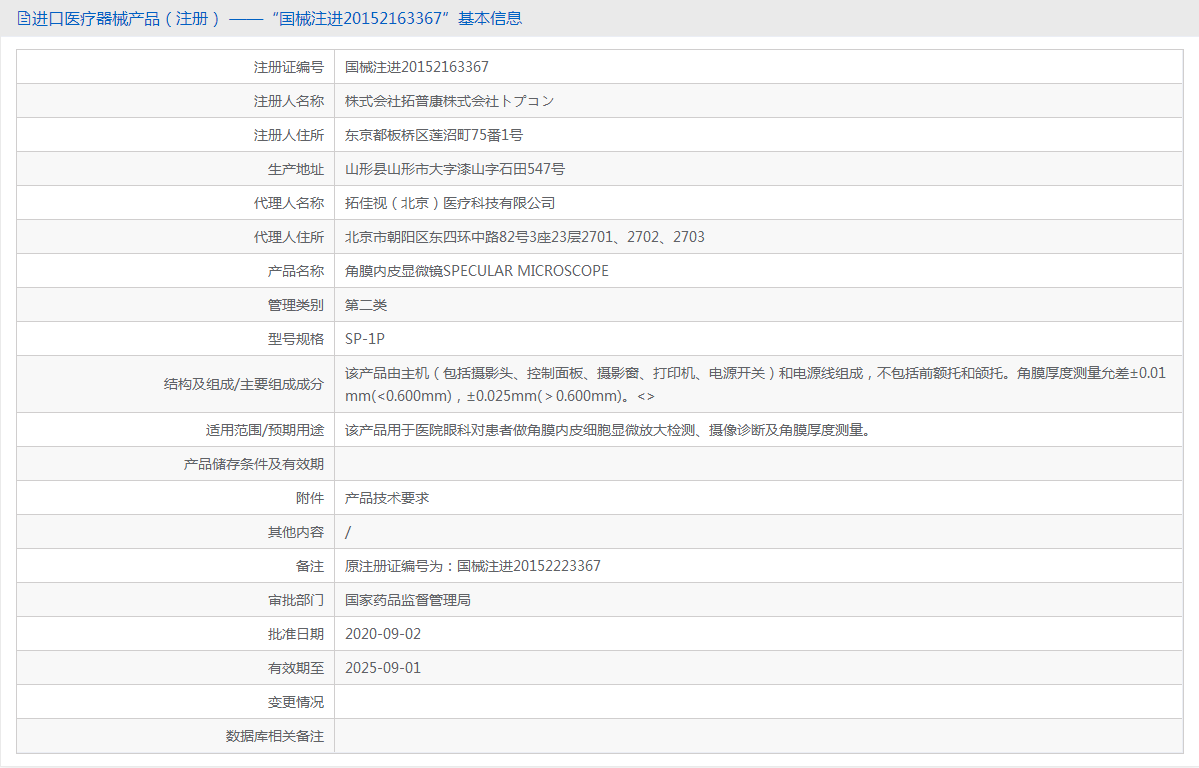1199x768 pixels.
Task: Select the 第二类 category value
Action: coord(366,305)
